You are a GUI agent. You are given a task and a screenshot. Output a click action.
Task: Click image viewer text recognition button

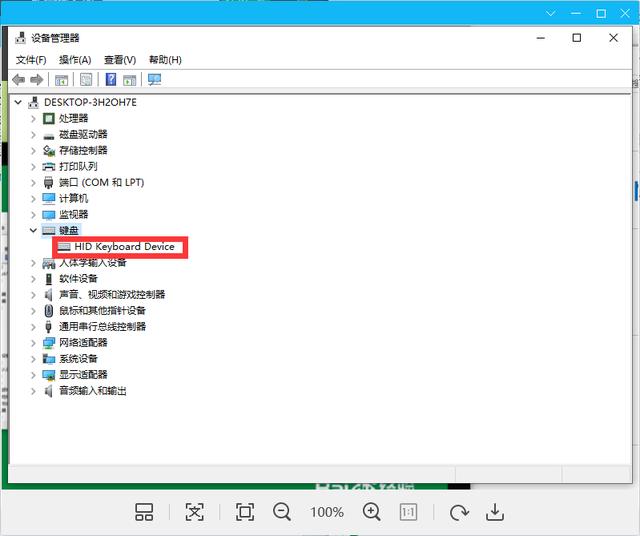(195, 512)
